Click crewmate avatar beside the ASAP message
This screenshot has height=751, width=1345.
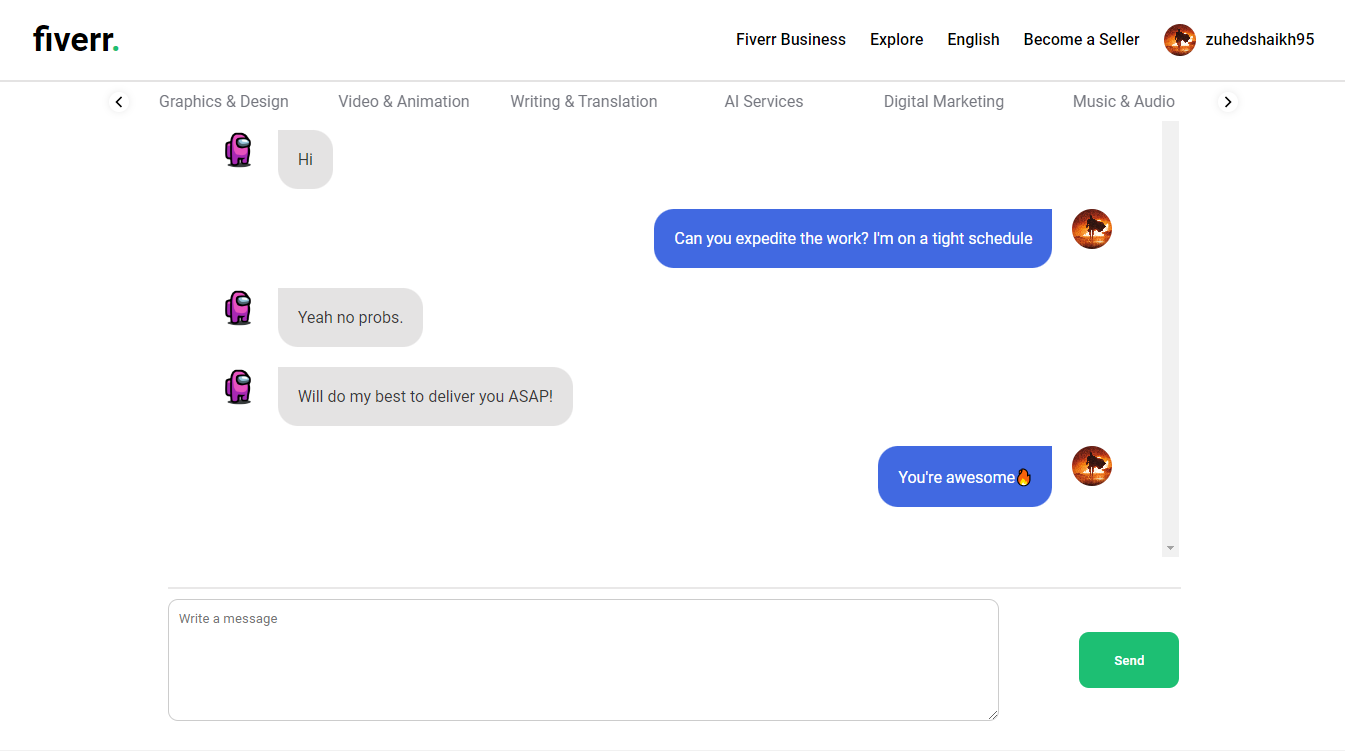coord(239,386)
